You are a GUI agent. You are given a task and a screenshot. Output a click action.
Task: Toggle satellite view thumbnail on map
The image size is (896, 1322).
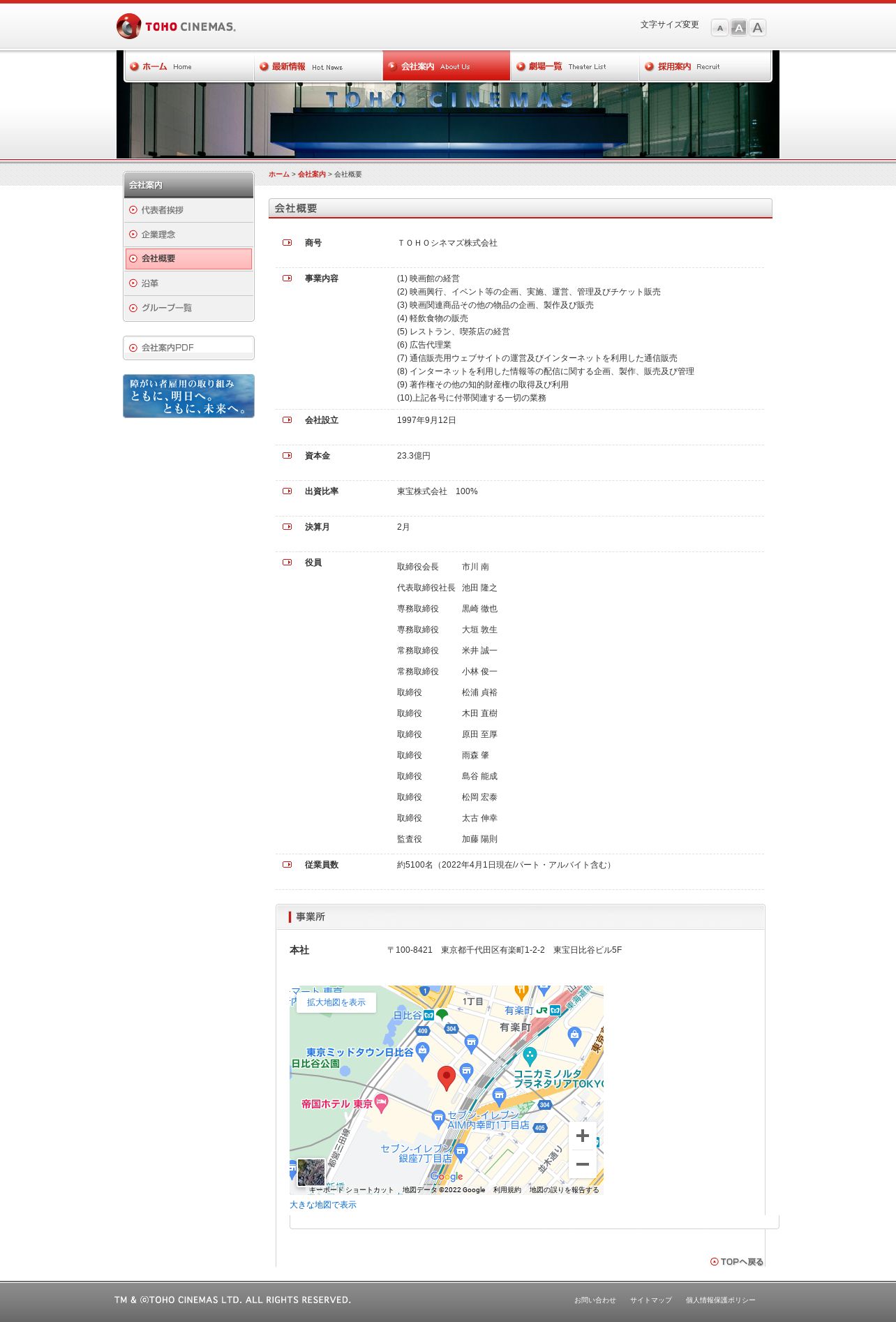311,1173
